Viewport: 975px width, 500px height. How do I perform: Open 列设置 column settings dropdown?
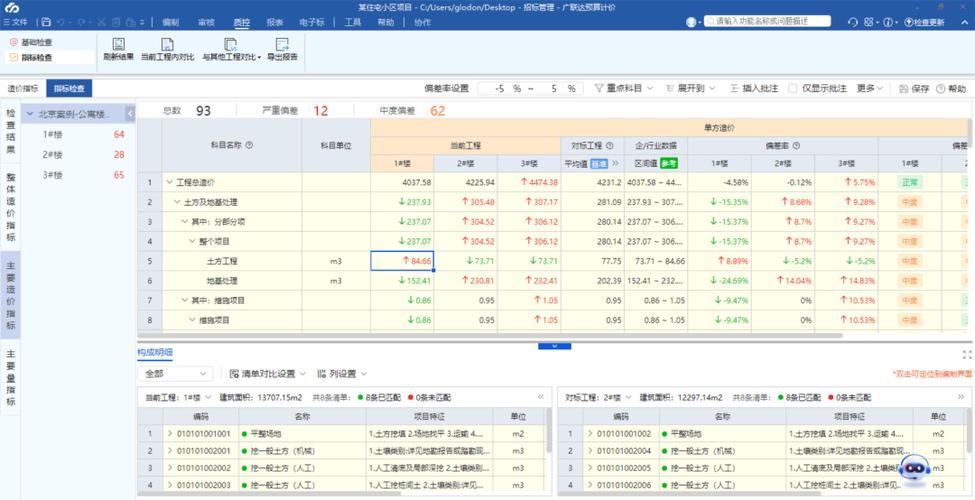[342, 374]
